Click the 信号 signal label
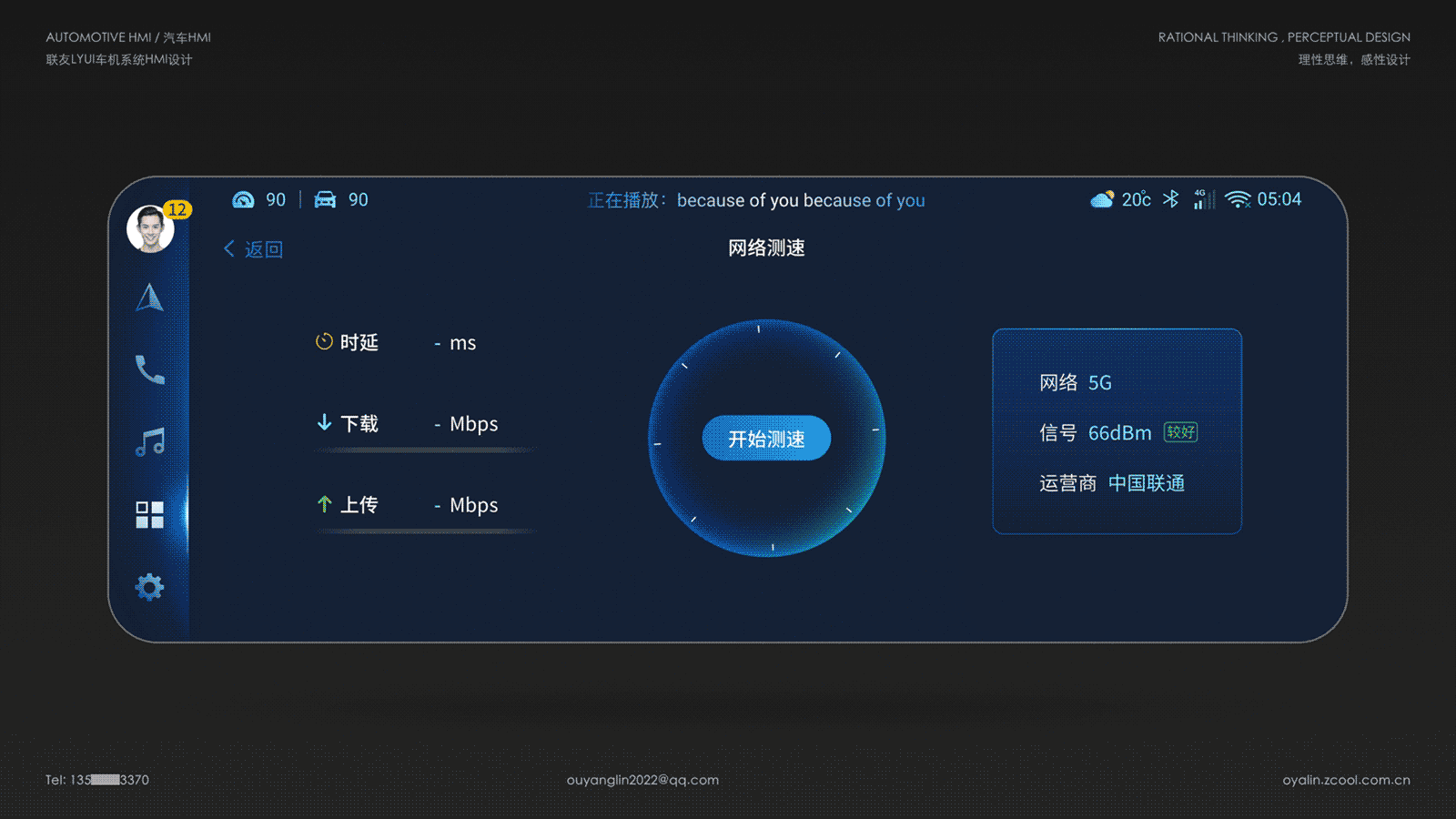This screenshot has width=1456, height=819. pyautogui.click(x=1058, y=433)
